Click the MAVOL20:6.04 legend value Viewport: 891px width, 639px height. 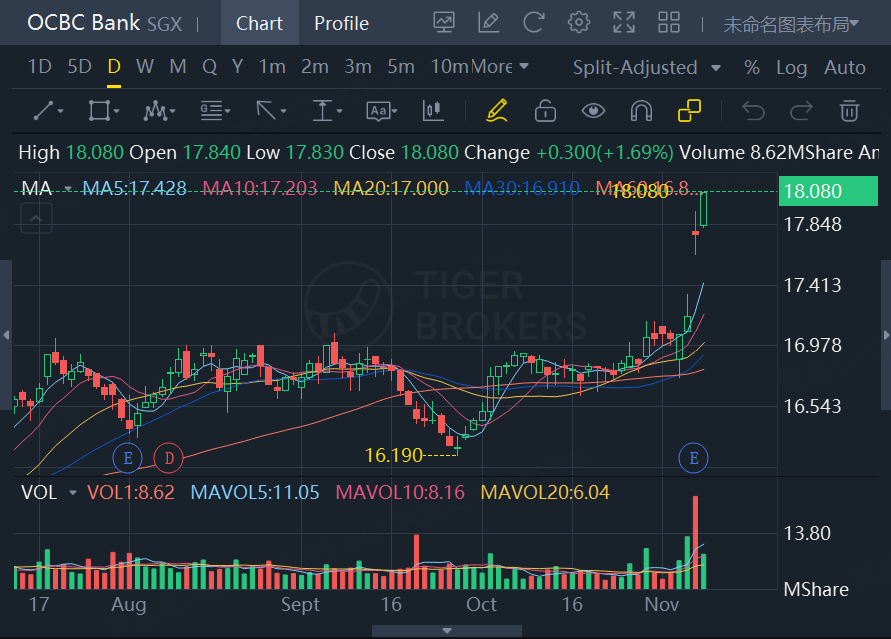(x=545, y=492)
